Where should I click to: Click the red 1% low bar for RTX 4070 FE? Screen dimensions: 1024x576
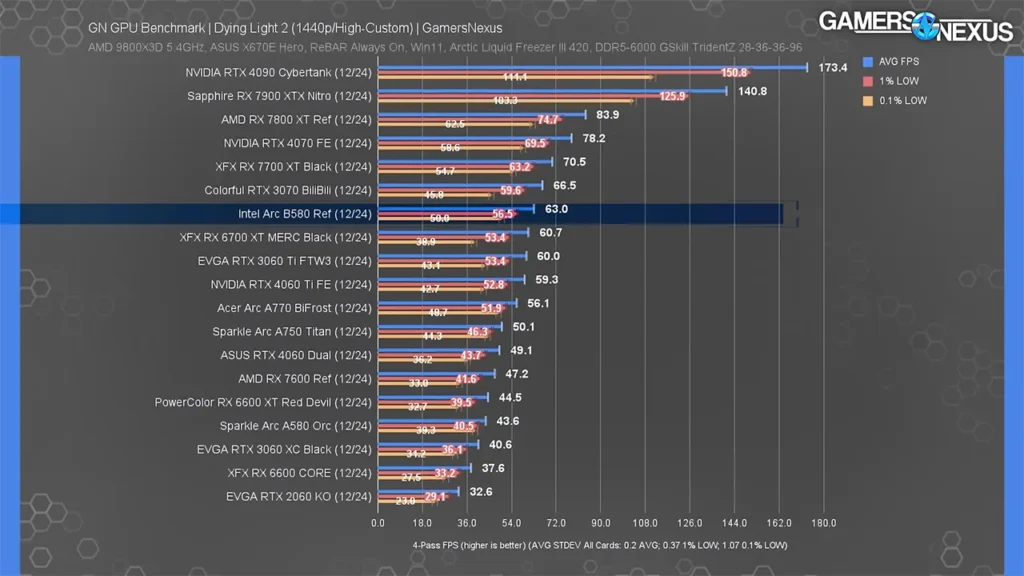pyautogui.click(x=464, y=143)
